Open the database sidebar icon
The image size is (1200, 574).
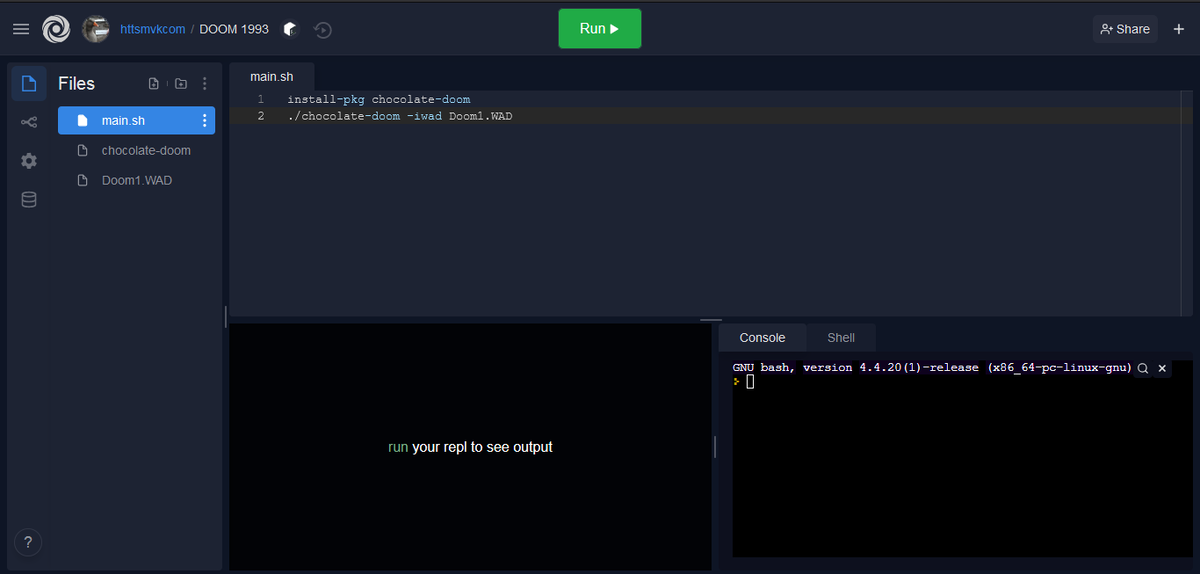(x=28, y=200)
